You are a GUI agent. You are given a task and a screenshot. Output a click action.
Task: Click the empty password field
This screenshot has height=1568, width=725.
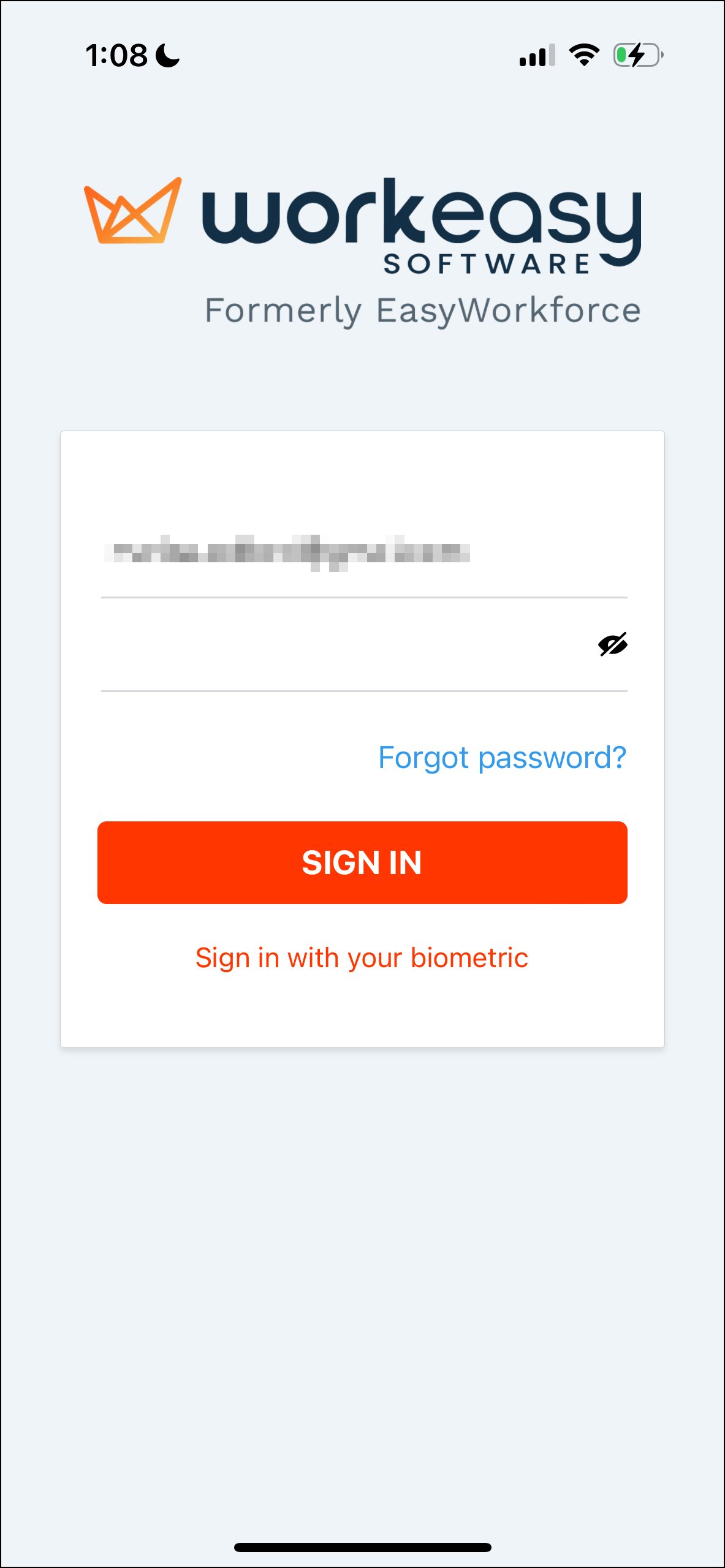click(346, 645)
